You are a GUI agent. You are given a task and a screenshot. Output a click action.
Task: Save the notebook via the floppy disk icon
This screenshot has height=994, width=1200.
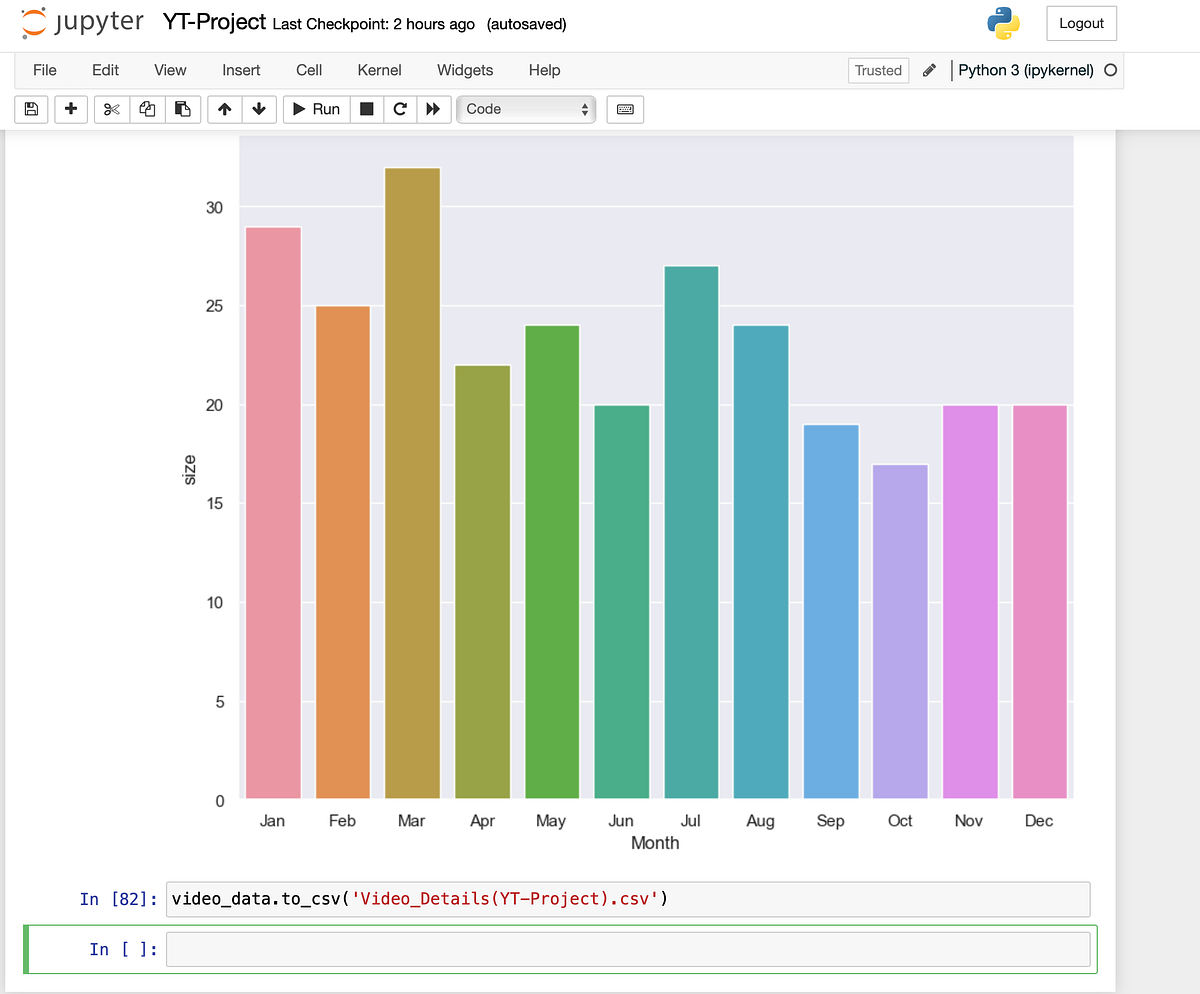click(x=30, y=109)
